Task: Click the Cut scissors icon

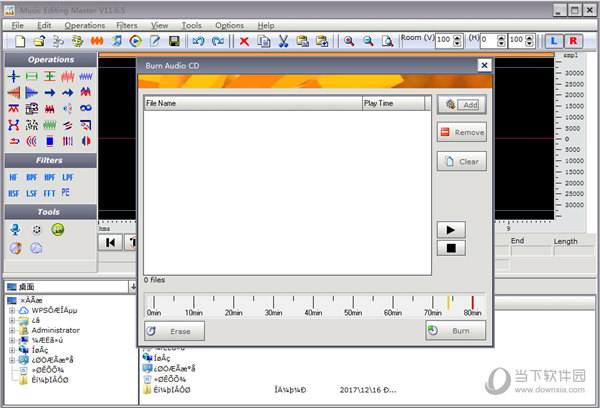Action: (283, 41)
